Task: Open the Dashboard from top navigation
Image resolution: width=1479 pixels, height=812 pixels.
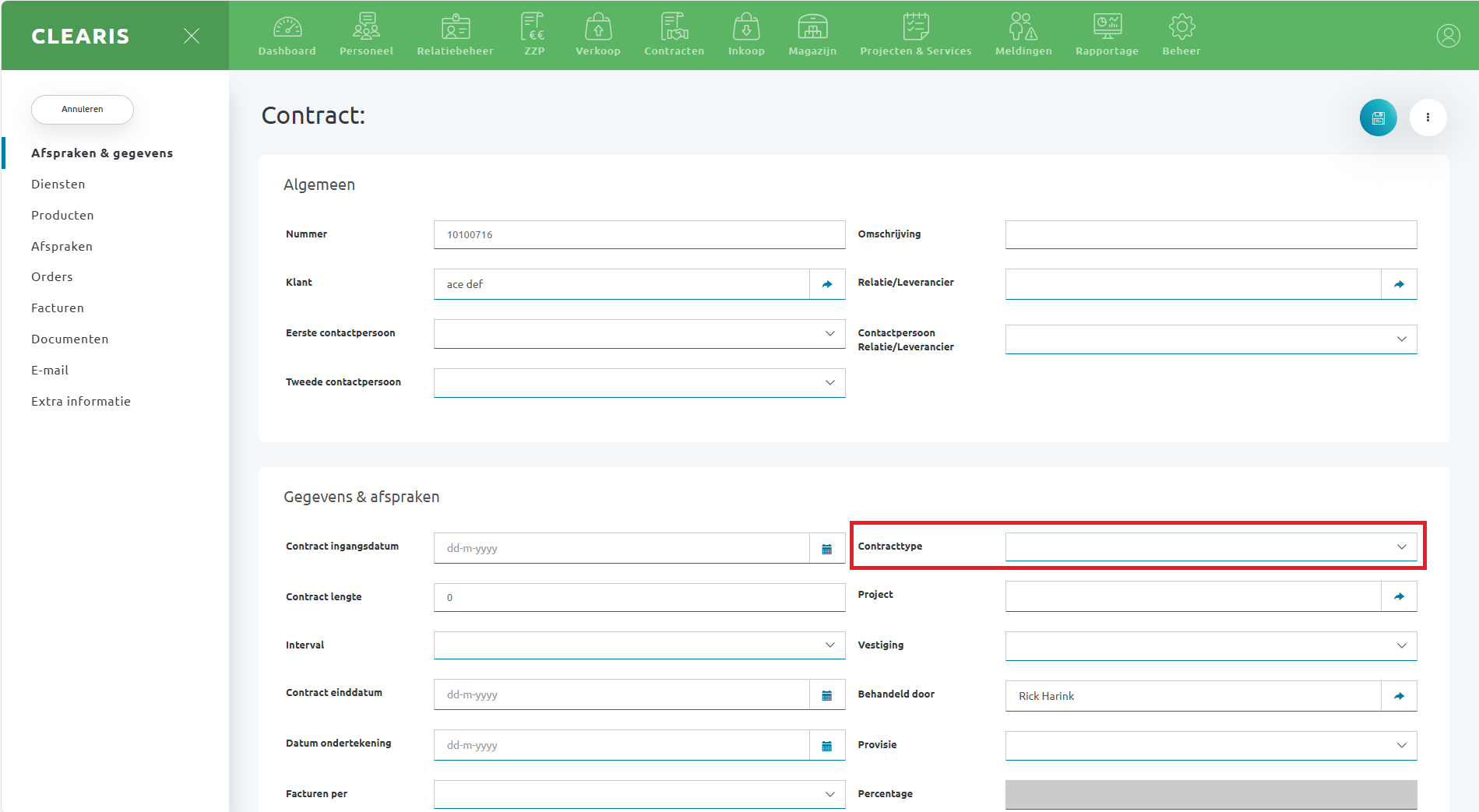Action: click(x=287, y=35)
